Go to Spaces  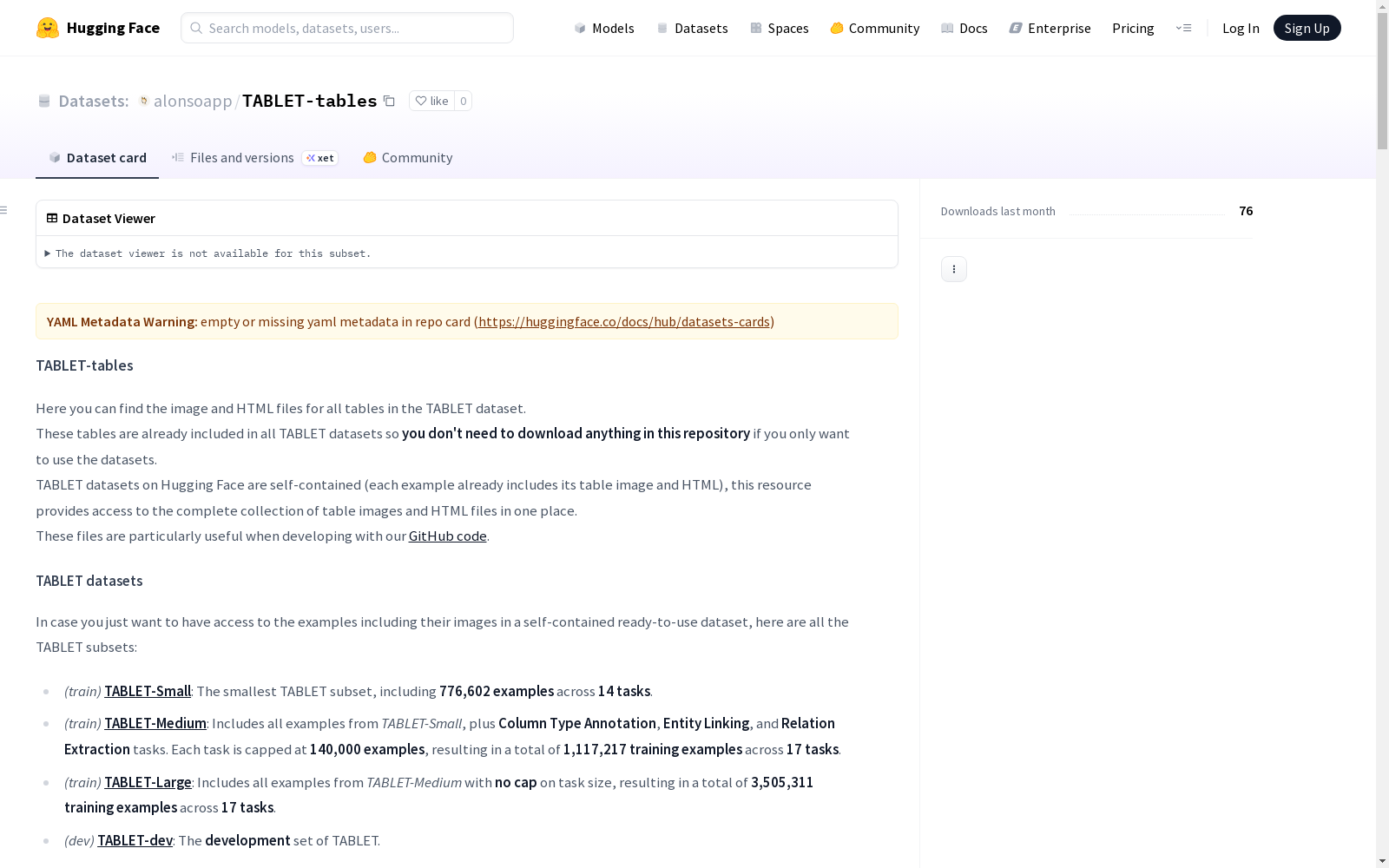click(x=780, y=28)
